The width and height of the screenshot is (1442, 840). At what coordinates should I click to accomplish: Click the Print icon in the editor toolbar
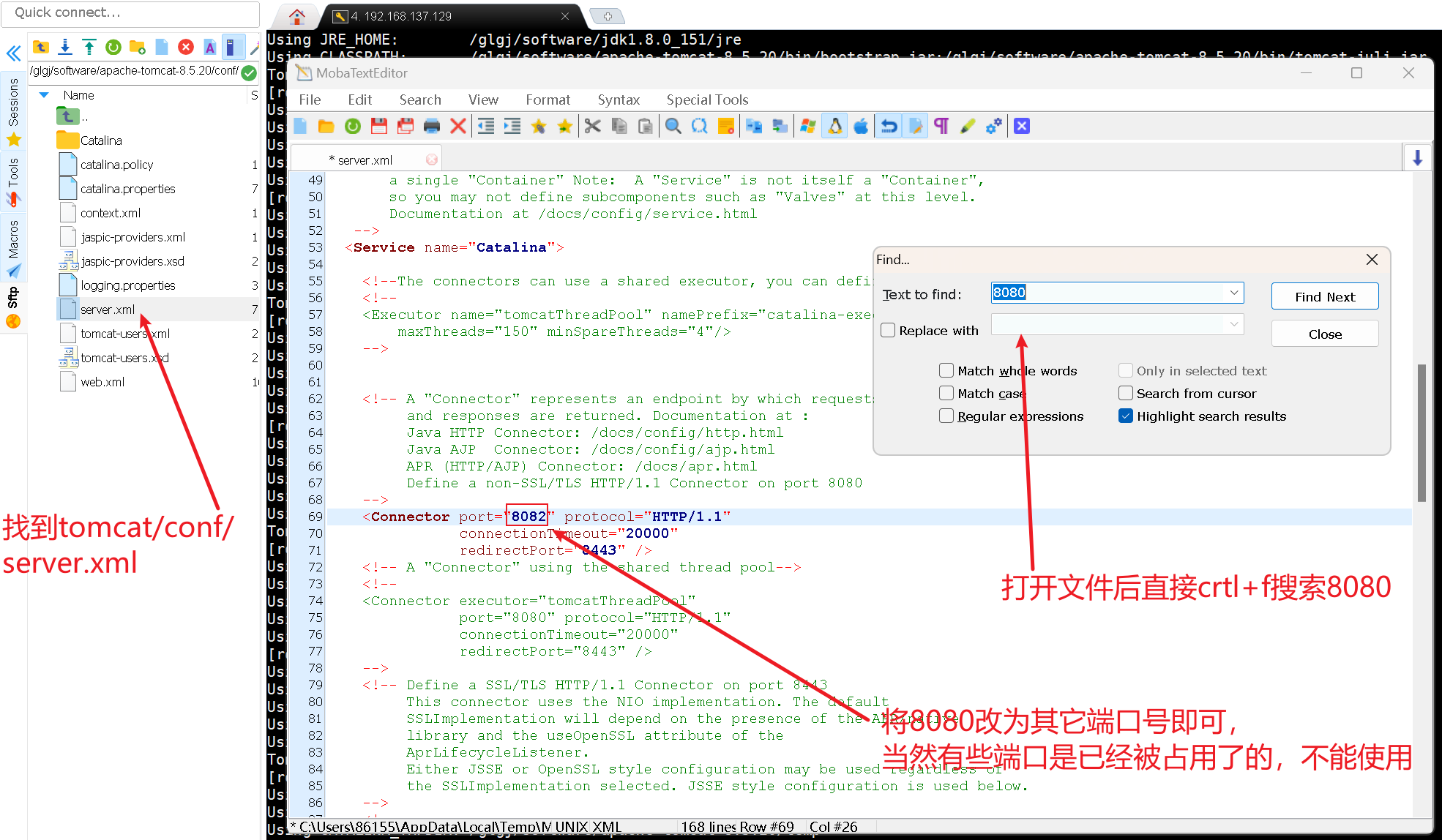tap(432, 127)
